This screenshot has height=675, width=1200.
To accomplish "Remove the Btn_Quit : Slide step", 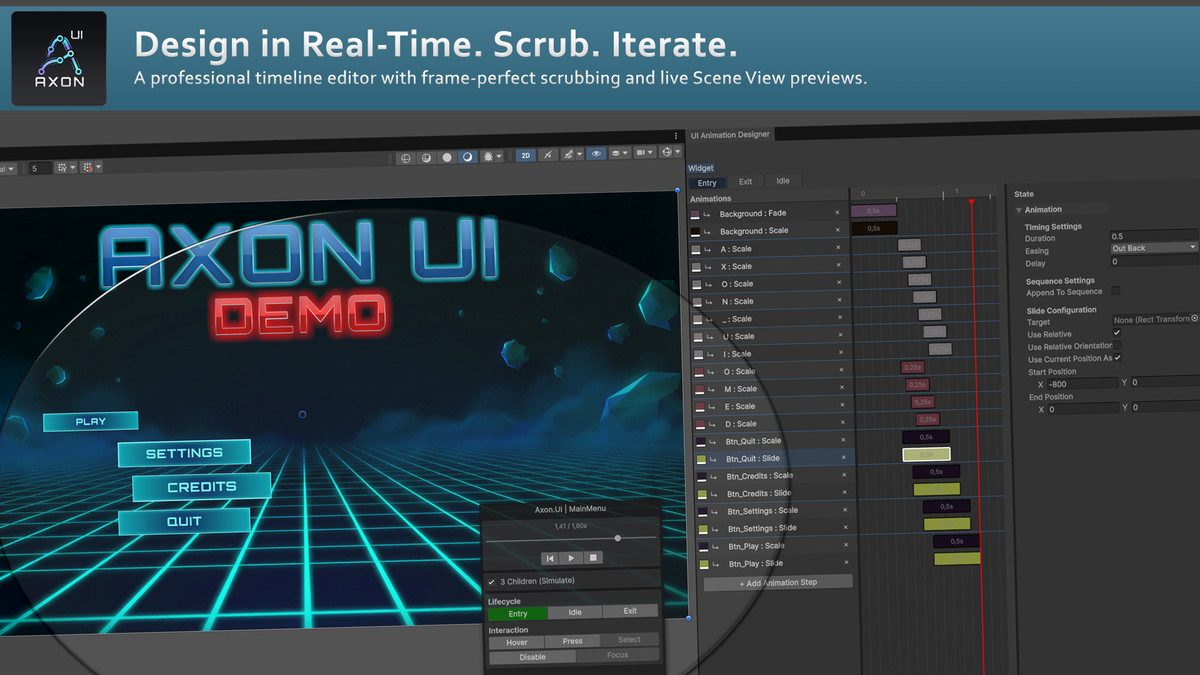I will pos(844,458).
